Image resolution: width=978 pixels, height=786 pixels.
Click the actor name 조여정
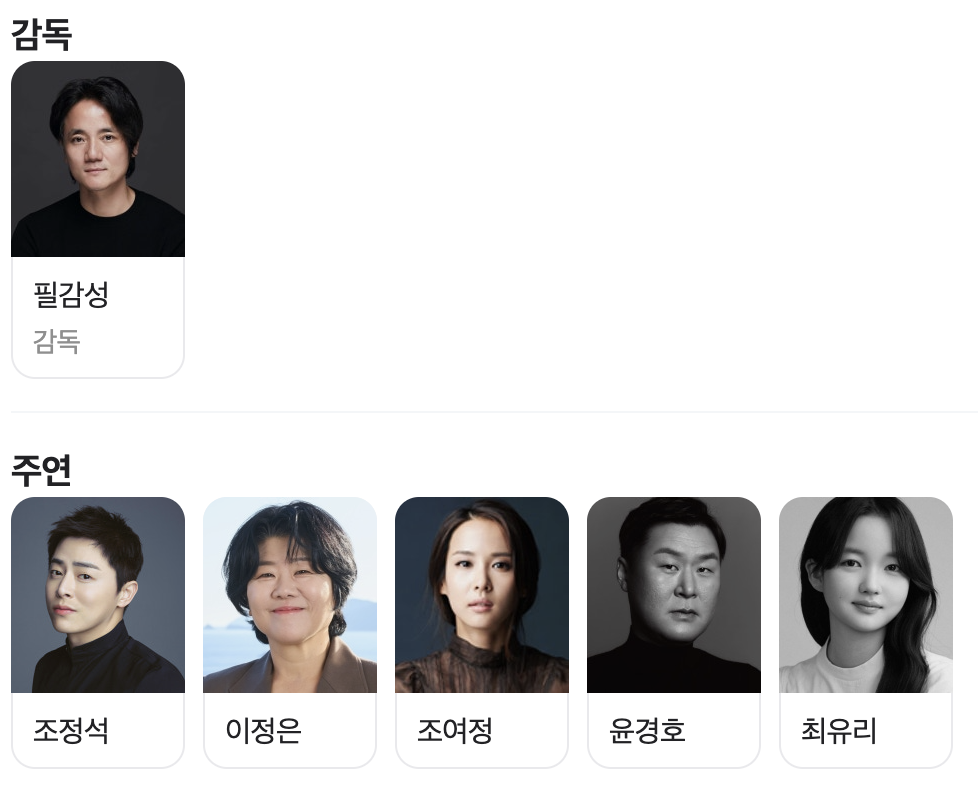(455, 730)
